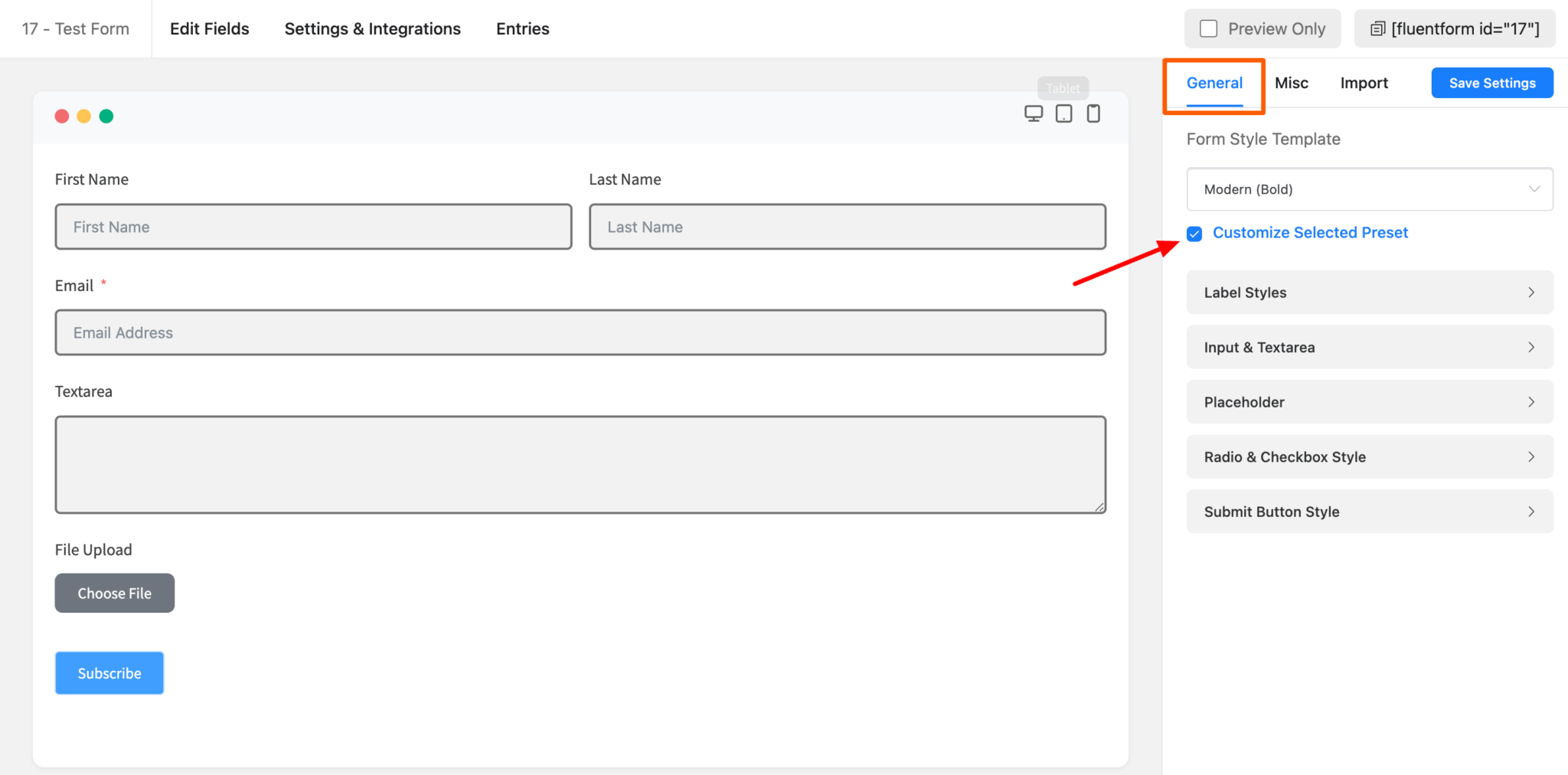
Task: Enable the Preview Only checkbox
Action: tap(1209, 28)
